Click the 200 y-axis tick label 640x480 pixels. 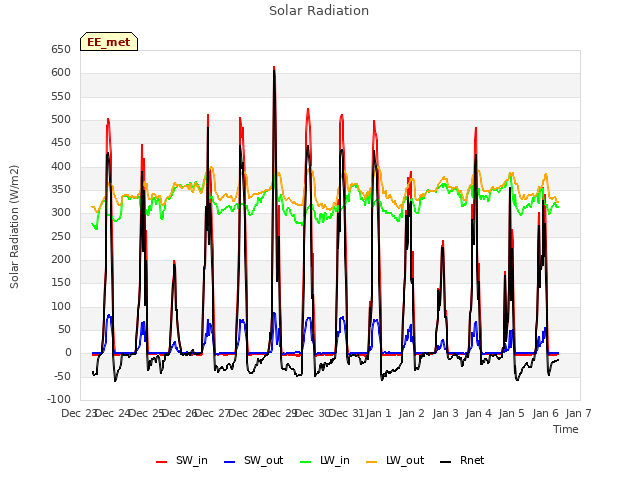[x=61, y=260]
